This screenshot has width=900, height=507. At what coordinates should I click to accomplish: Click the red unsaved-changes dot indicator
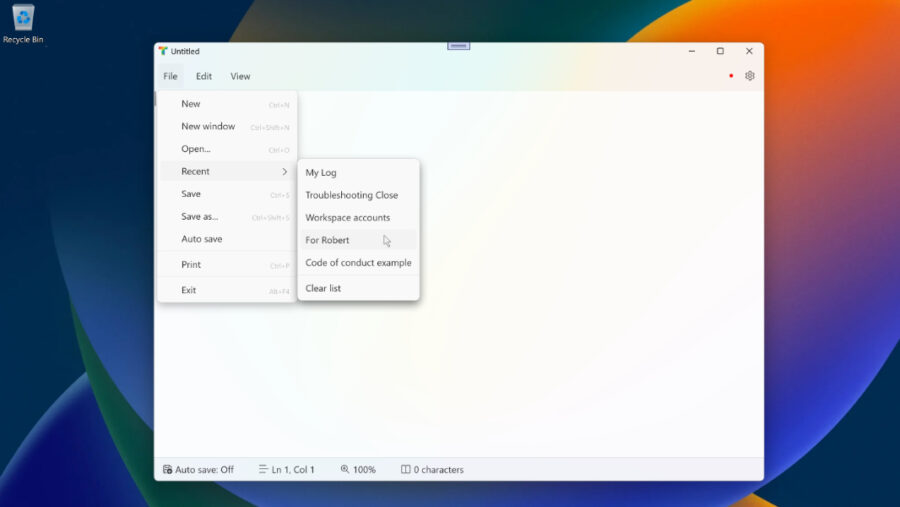731,76
